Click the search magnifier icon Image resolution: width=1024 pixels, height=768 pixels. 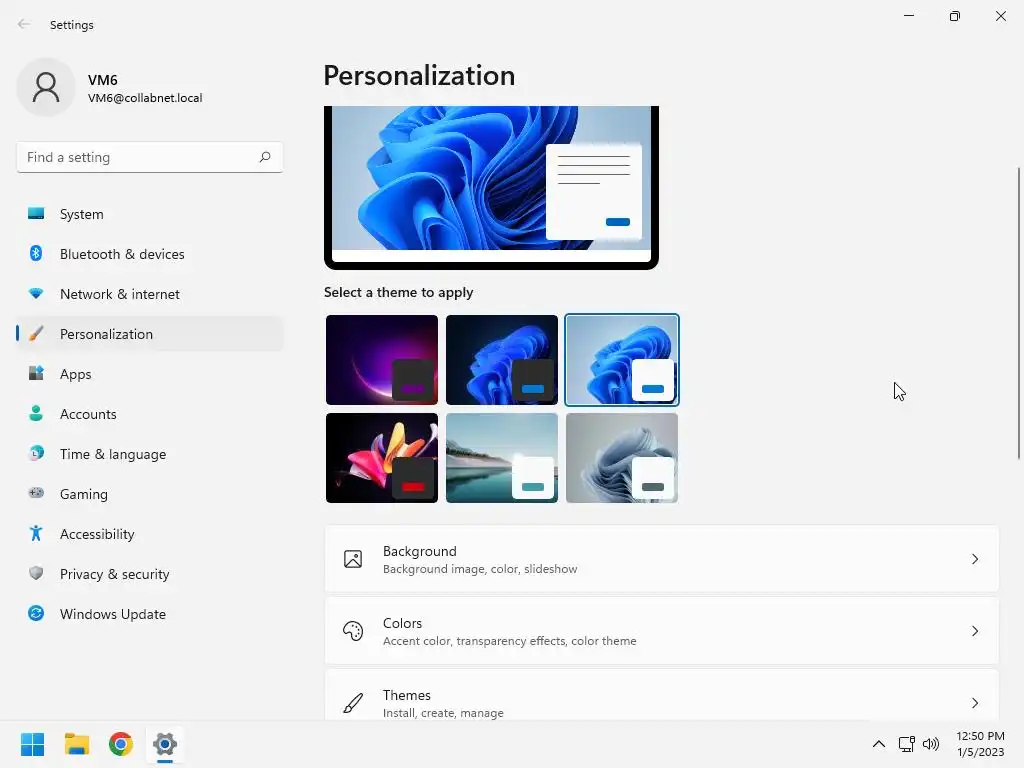click(264, 157)
